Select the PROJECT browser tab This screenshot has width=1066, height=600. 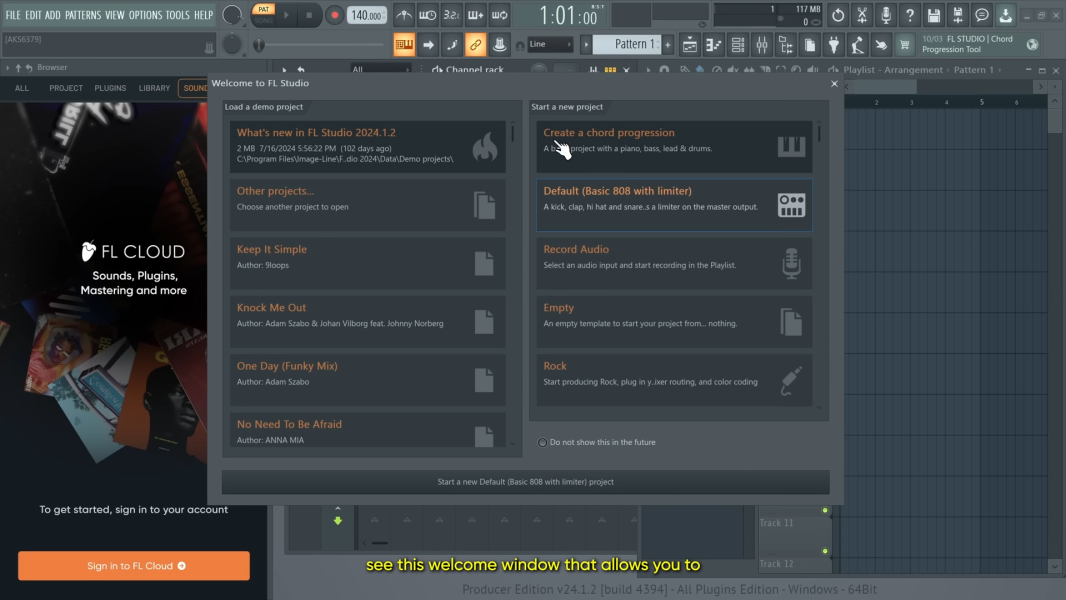tap(66, 88)
